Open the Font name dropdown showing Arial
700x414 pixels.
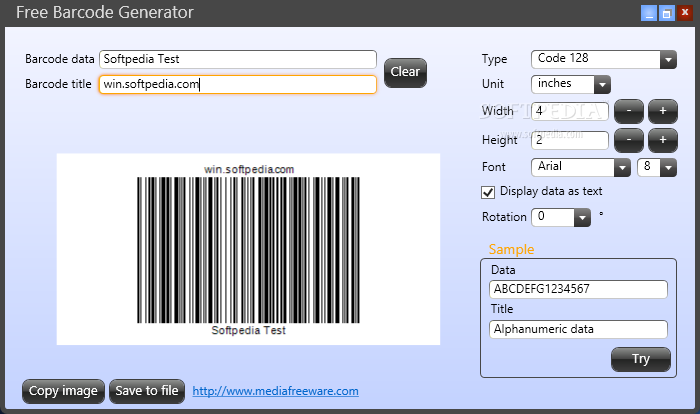(x=580, y=167)
